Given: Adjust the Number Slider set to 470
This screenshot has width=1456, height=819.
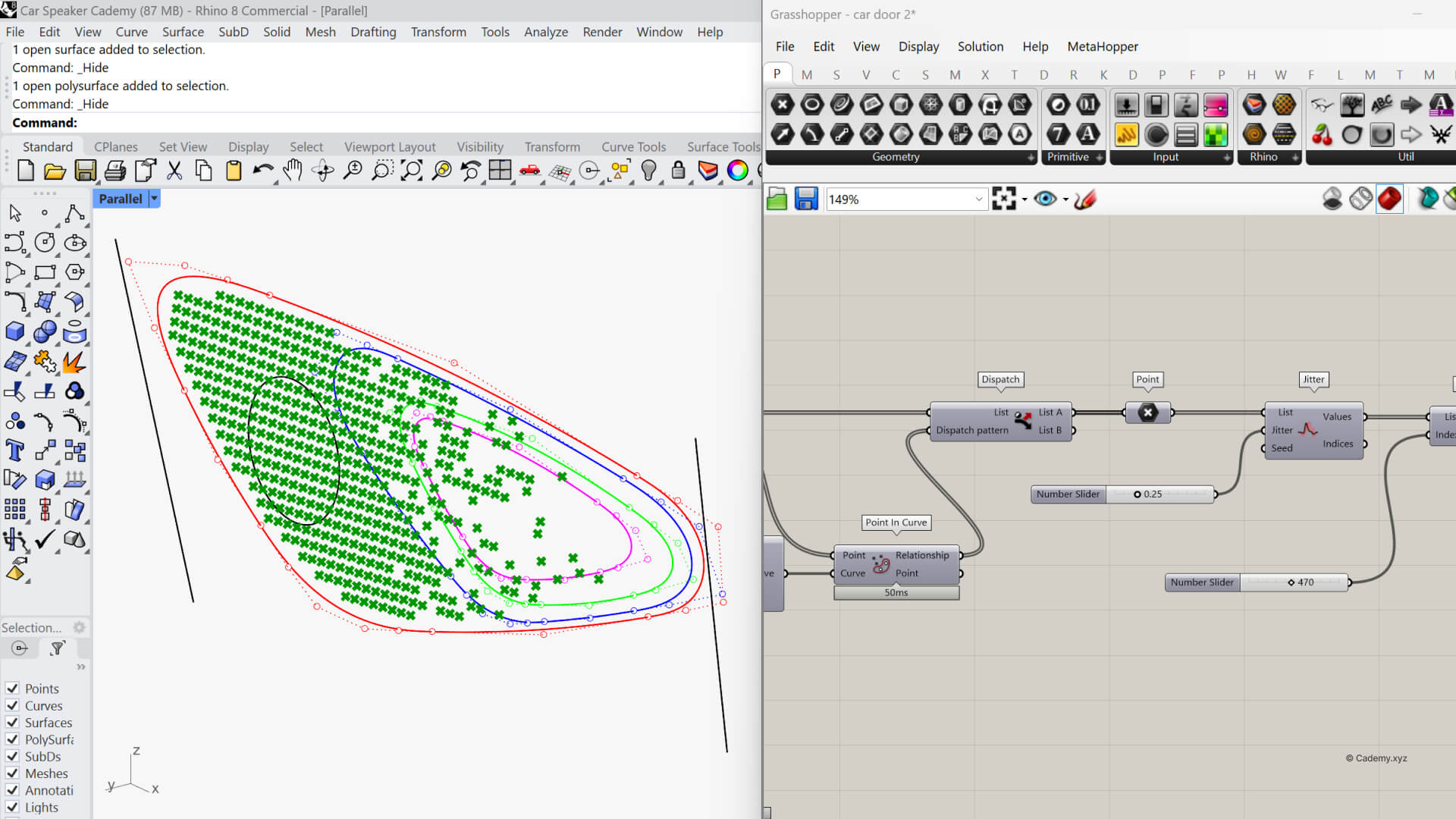Looking at the screenshot, I should pos(1257,582).
